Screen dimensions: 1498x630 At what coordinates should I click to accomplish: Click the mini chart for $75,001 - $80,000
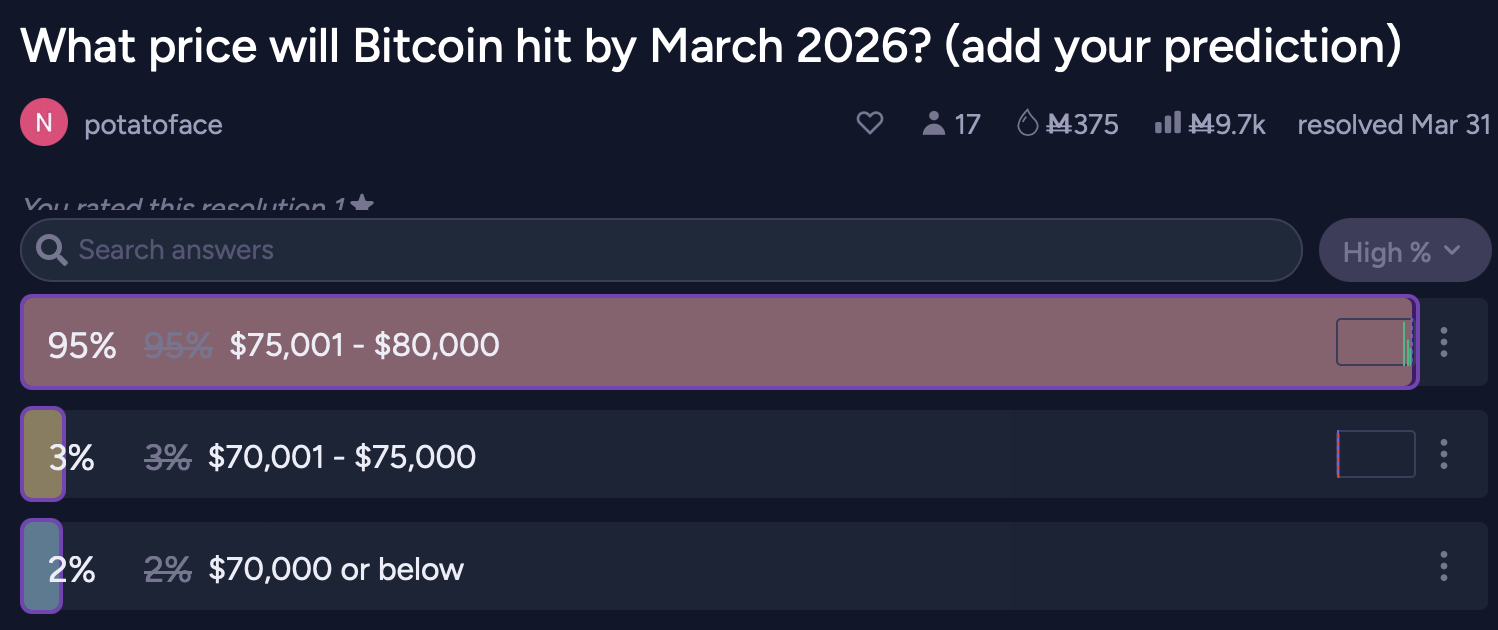tap(1375, 343)
